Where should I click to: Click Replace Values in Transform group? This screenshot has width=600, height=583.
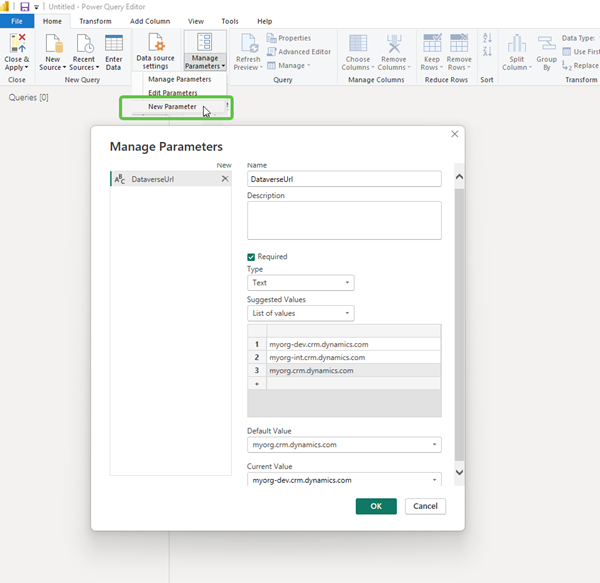(x=580, y=65)
